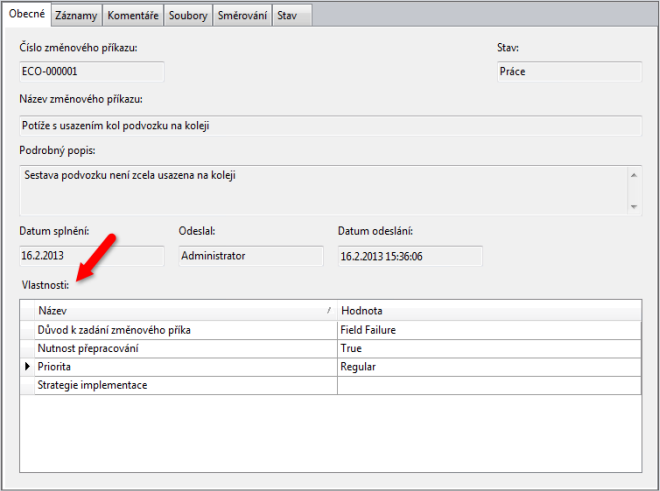Click the Field Failure value cell
Screen dimensions: 660x491
[x=490, y=330]
